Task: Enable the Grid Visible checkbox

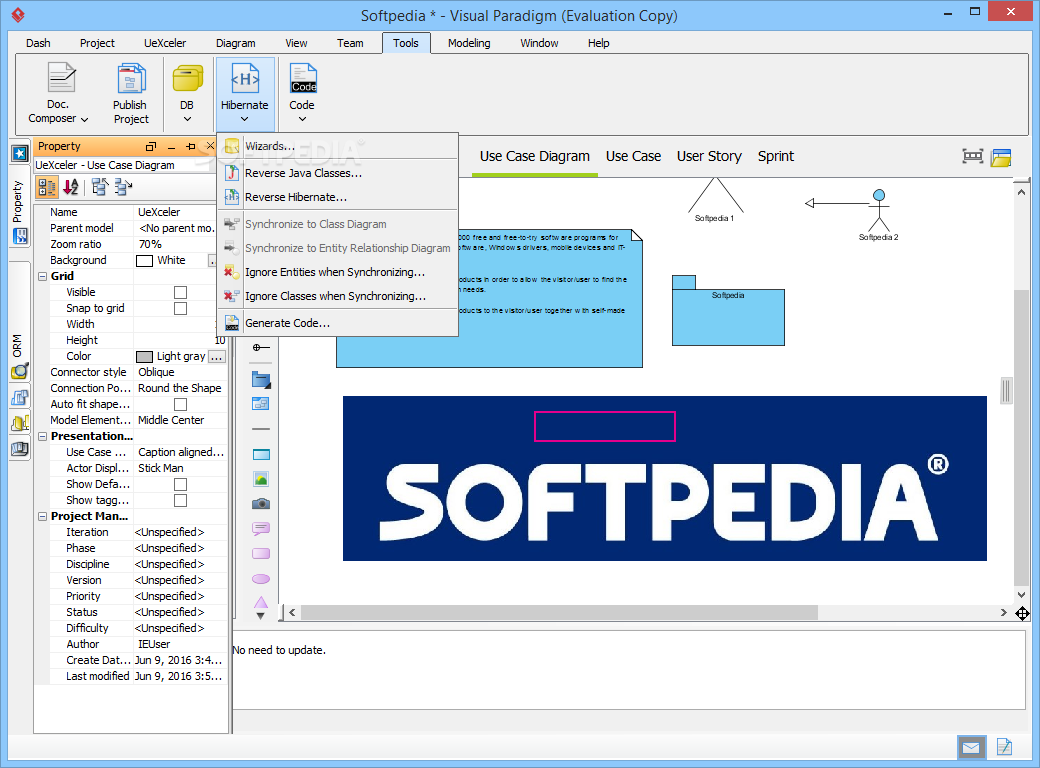Action: [x=180, y=292]
